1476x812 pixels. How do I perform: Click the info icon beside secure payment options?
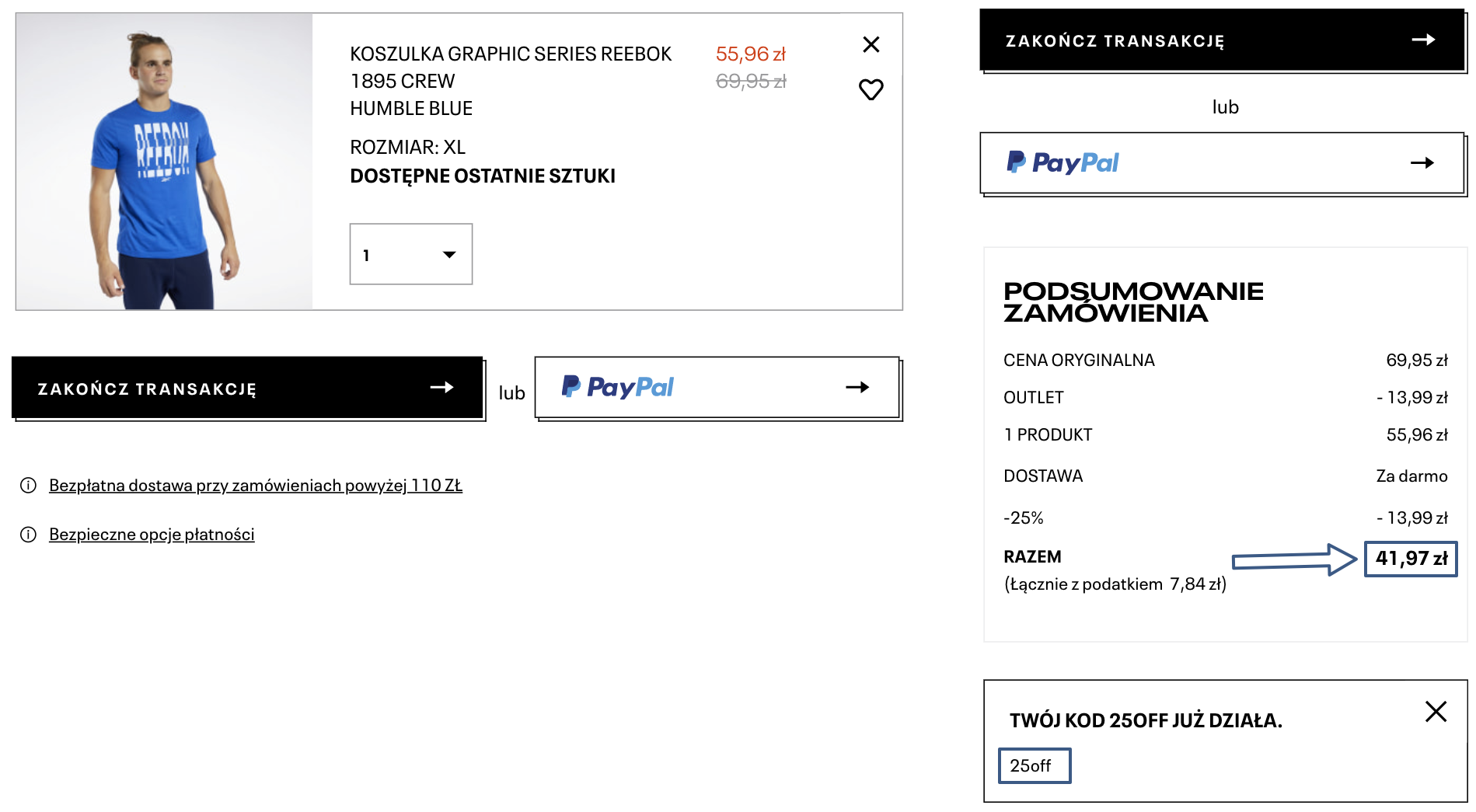[29, 535]
